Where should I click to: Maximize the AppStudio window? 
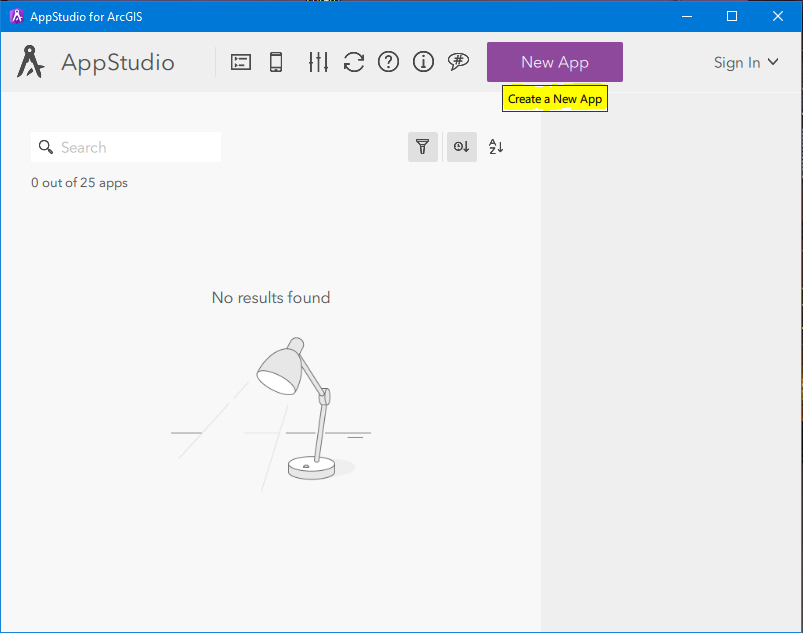click(732, 16)
